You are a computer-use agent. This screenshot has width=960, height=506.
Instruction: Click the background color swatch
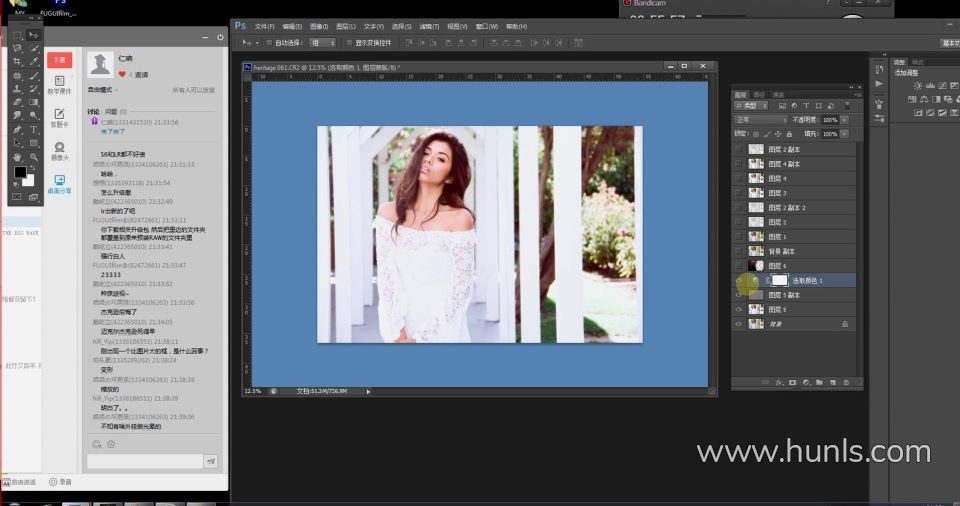[28, 180]
